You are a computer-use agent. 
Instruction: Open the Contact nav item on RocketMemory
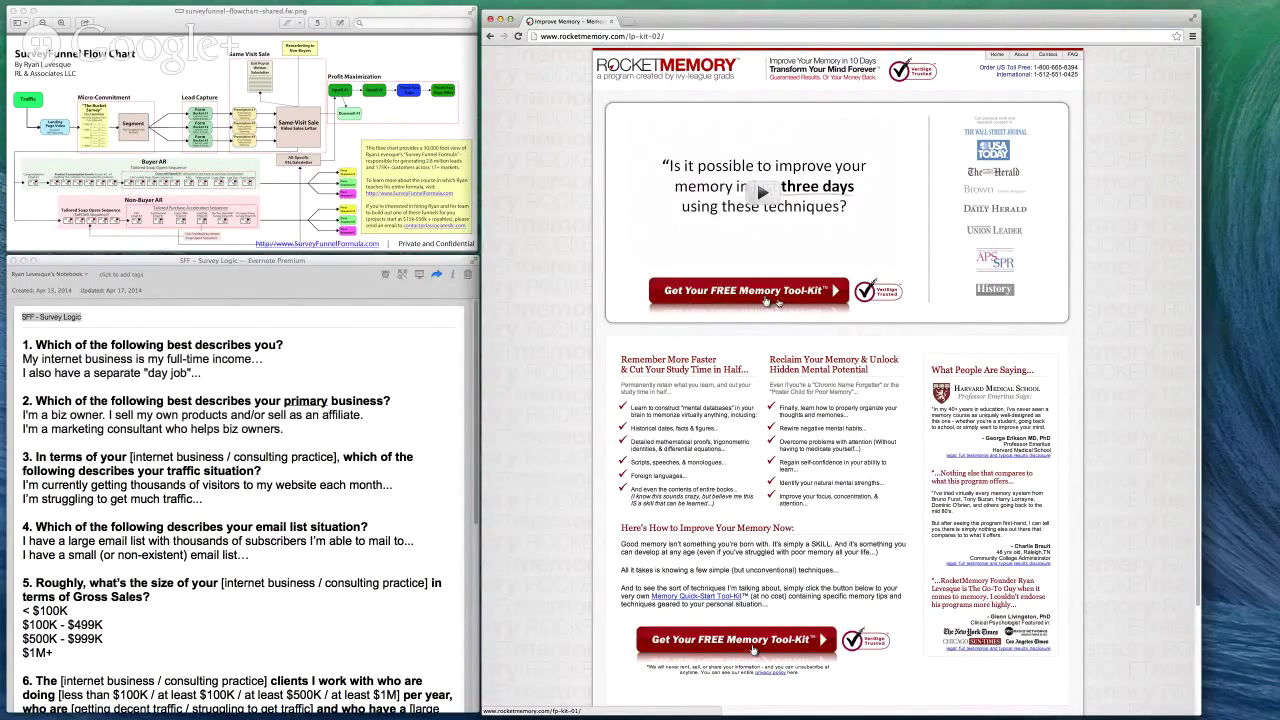[x=1048, y=54]
